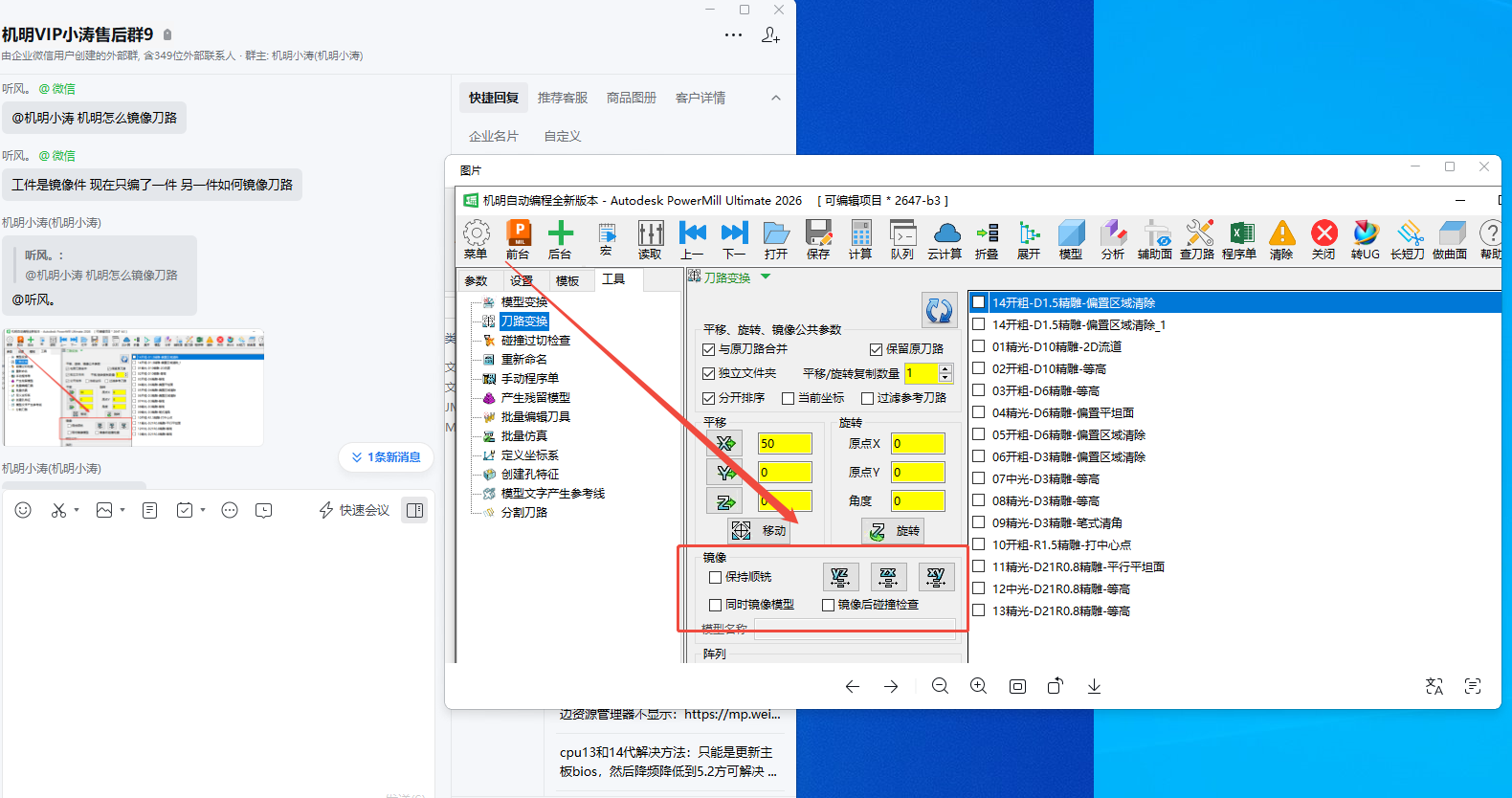The width and height of the screenshot is (1512, 798).
Task: Click the round more-options icon in chat toolbar
Action: [230, 511]
